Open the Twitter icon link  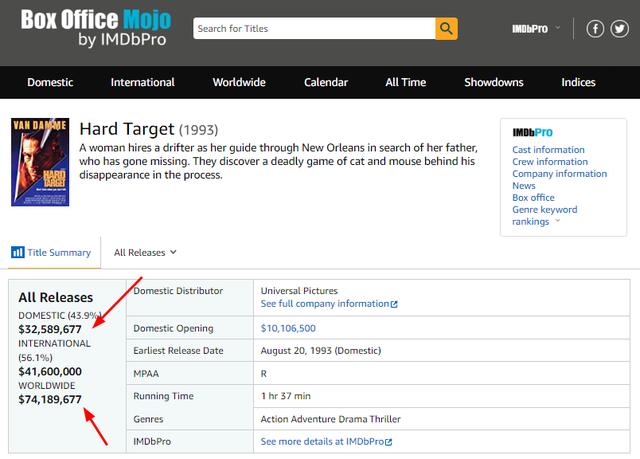coord(619,29)
